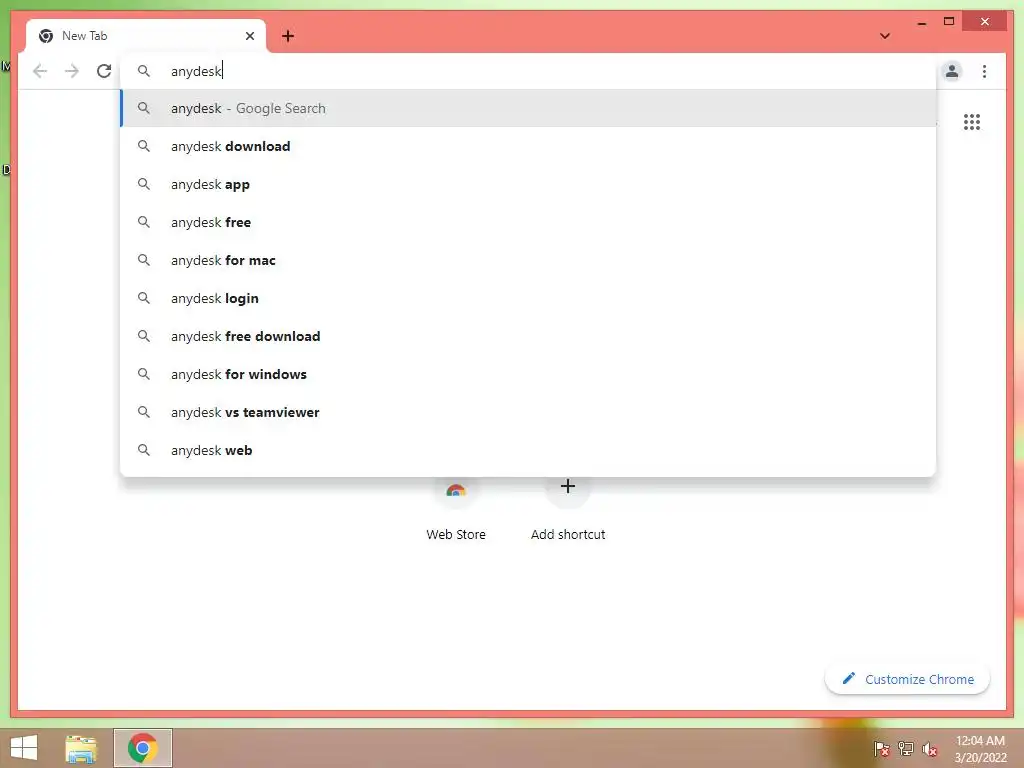1024x768 pixels.
Task: Open a new tab with plus button
Action: [288, 36]
